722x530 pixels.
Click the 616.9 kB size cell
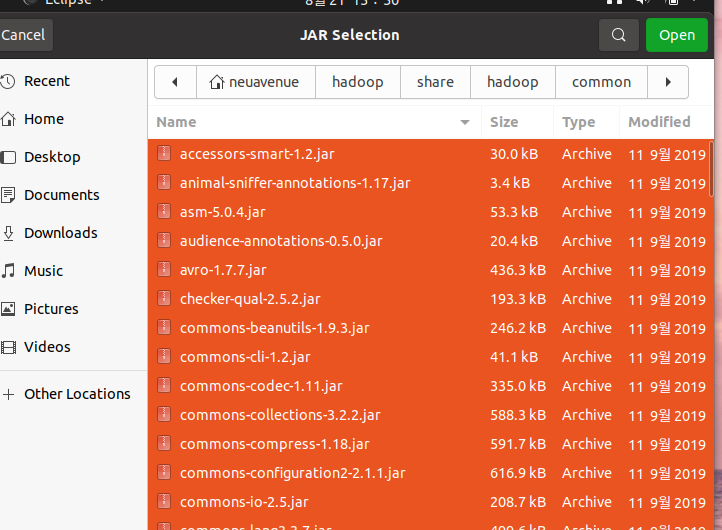[x=518, y=473]
